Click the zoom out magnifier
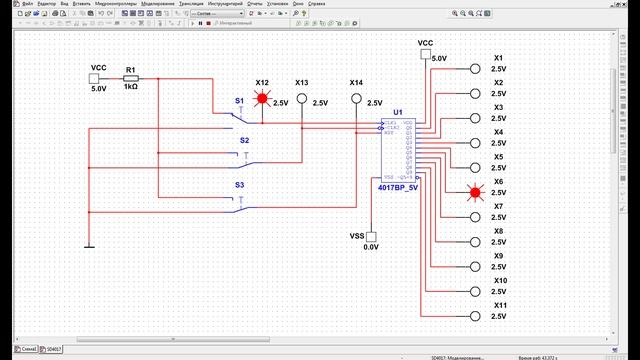 463,13
